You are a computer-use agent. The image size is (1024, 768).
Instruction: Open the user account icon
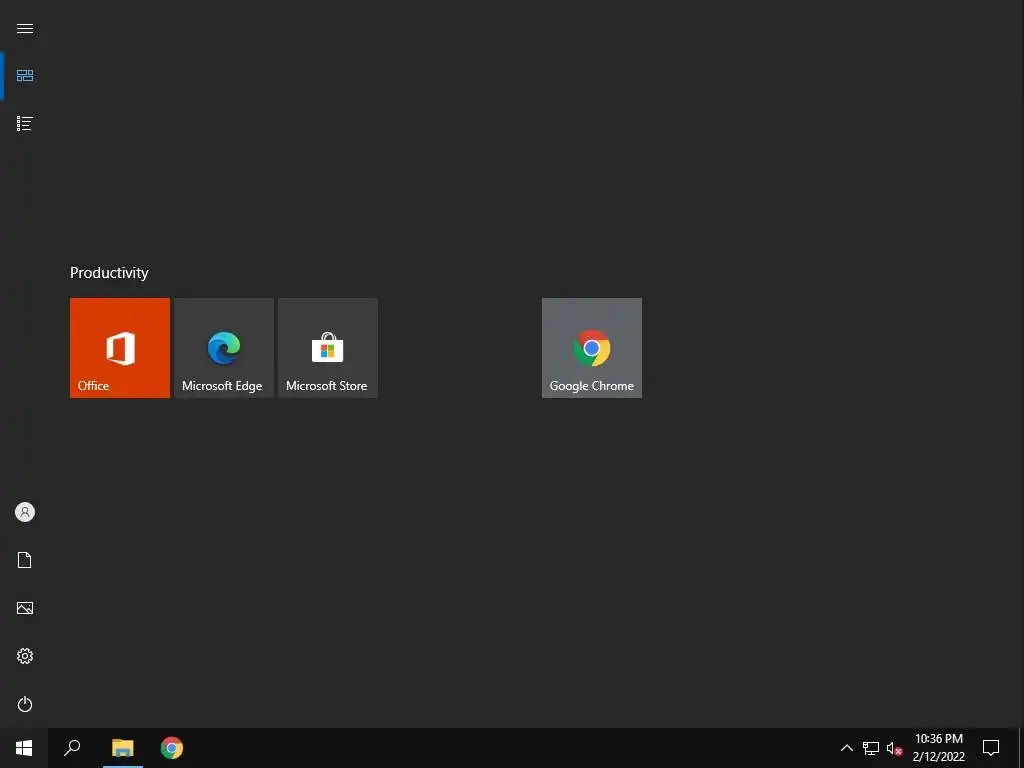click(x=25, y=512)
